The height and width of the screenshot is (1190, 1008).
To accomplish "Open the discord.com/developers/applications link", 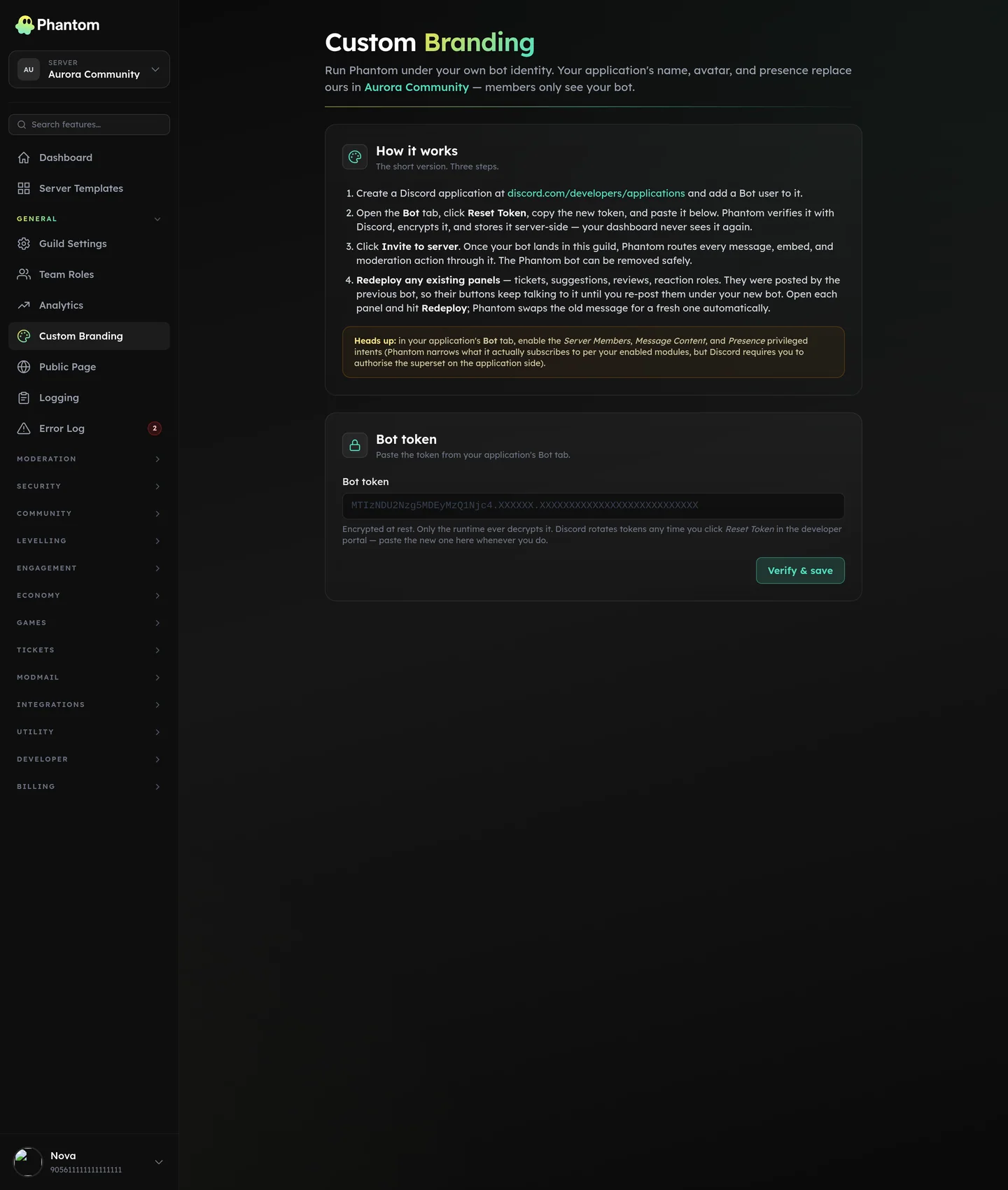I will [596, 193].
